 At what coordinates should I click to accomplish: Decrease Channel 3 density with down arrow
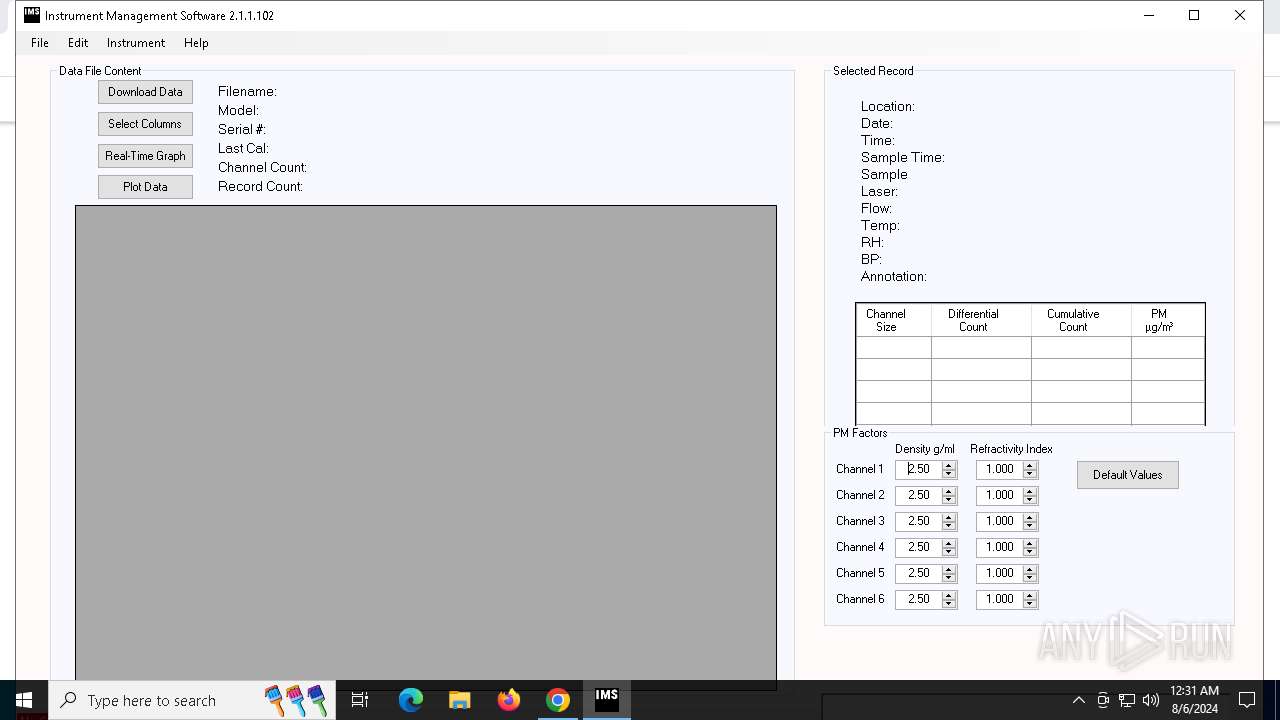949,526
